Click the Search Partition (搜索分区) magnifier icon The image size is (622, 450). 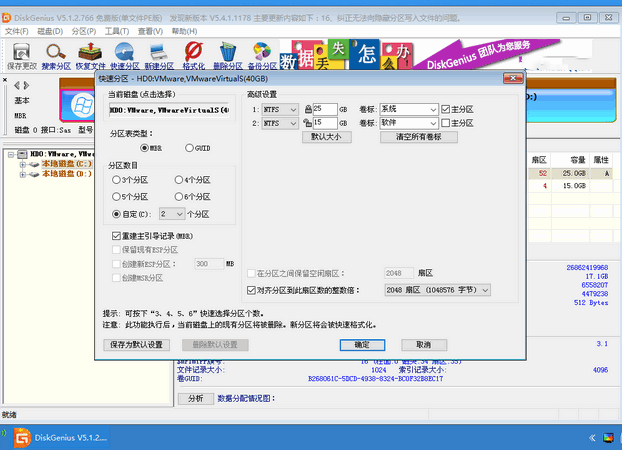pos(56,56)
